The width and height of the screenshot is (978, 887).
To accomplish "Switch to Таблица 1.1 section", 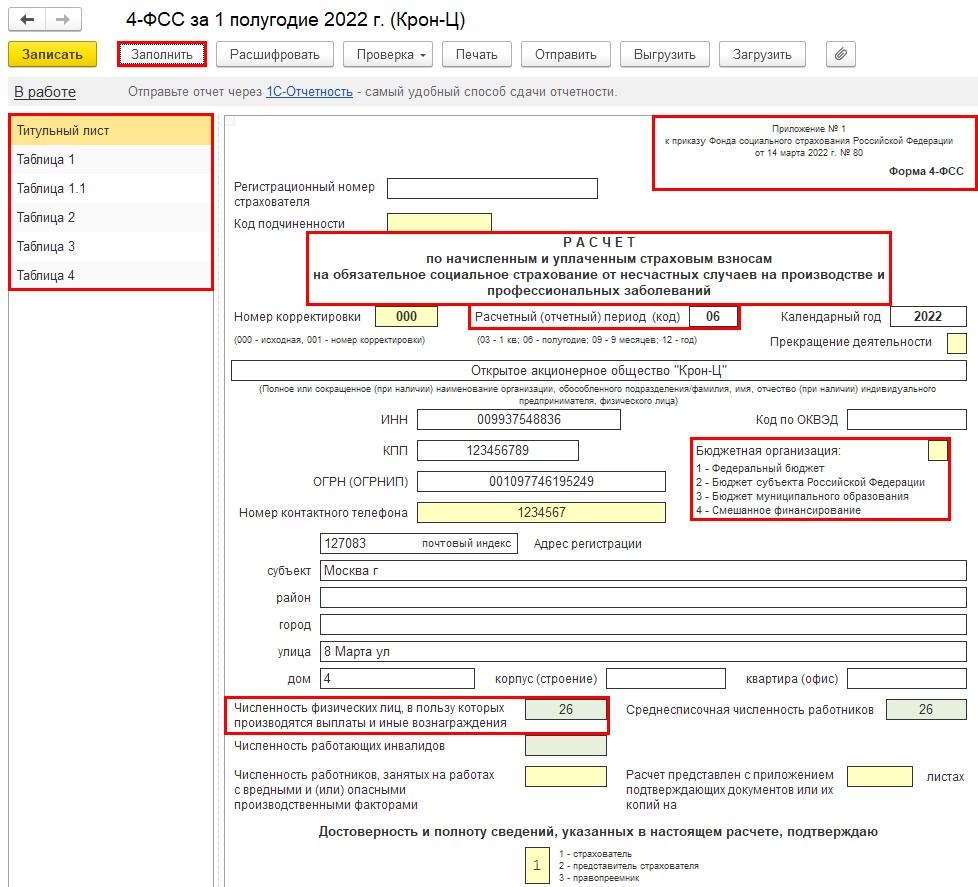I will (x=110, y=188).
